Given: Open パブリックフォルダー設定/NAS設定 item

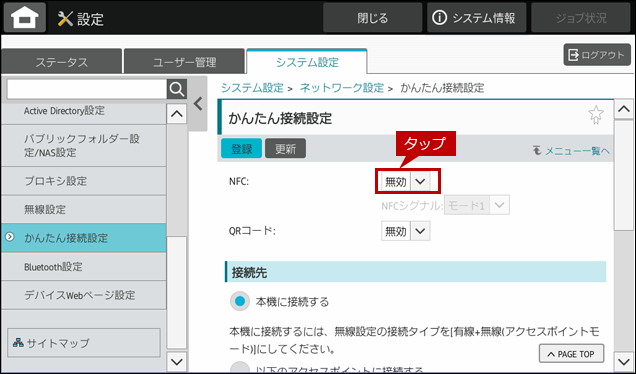Looking at the screenshot, I should (84, 146).
